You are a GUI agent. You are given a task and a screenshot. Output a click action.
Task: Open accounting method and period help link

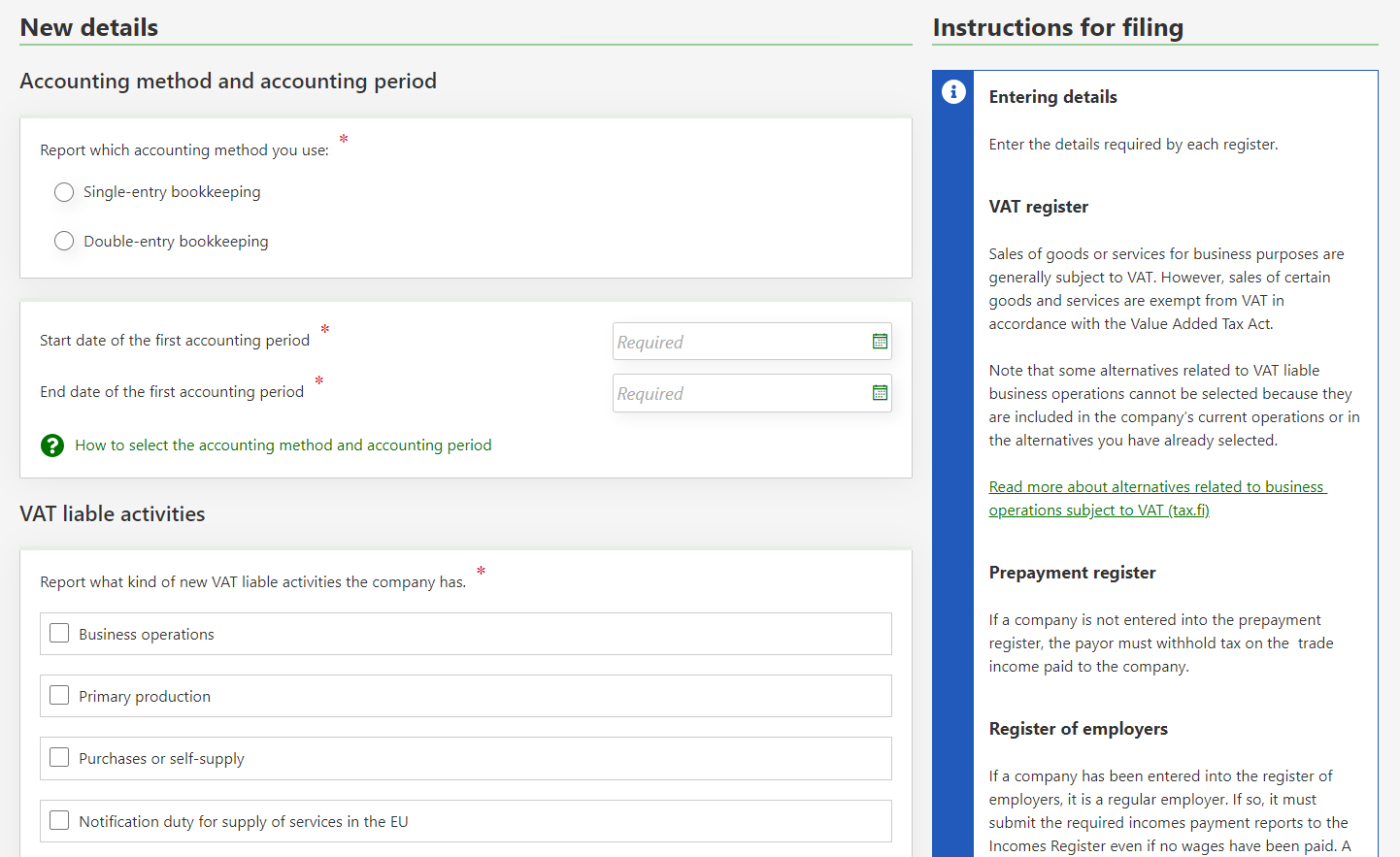283,445
